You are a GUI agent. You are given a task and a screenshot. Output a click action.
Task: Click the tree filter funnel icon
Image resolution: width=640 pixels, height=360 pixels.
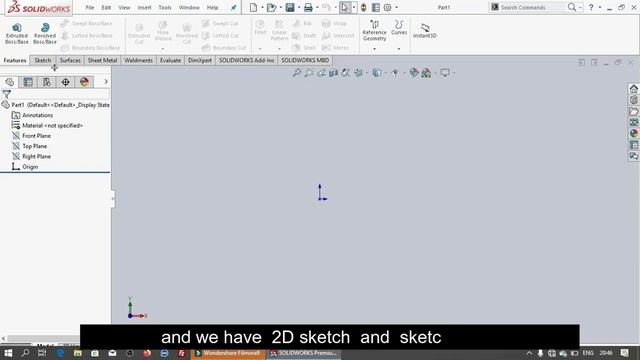click(7, 94)
